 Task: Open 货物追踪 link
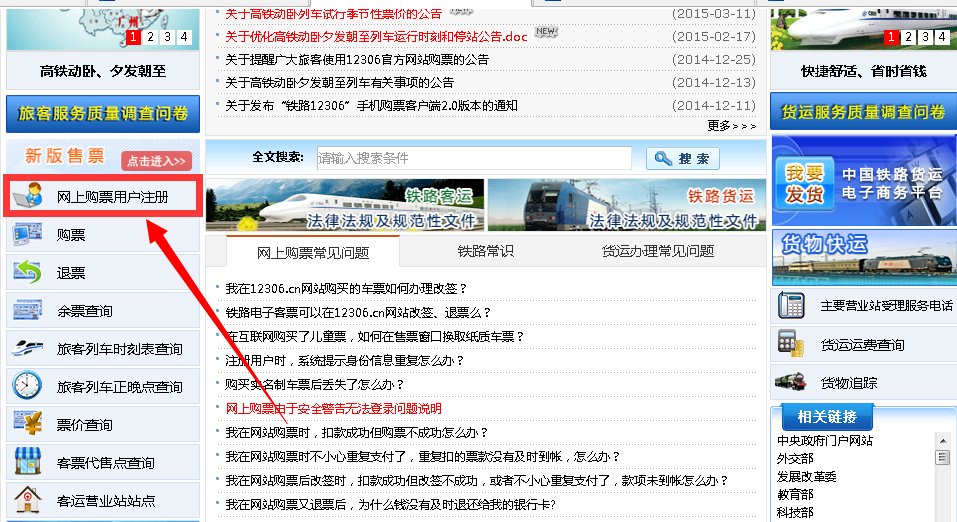pyautogui.click(x=849, y=383)
